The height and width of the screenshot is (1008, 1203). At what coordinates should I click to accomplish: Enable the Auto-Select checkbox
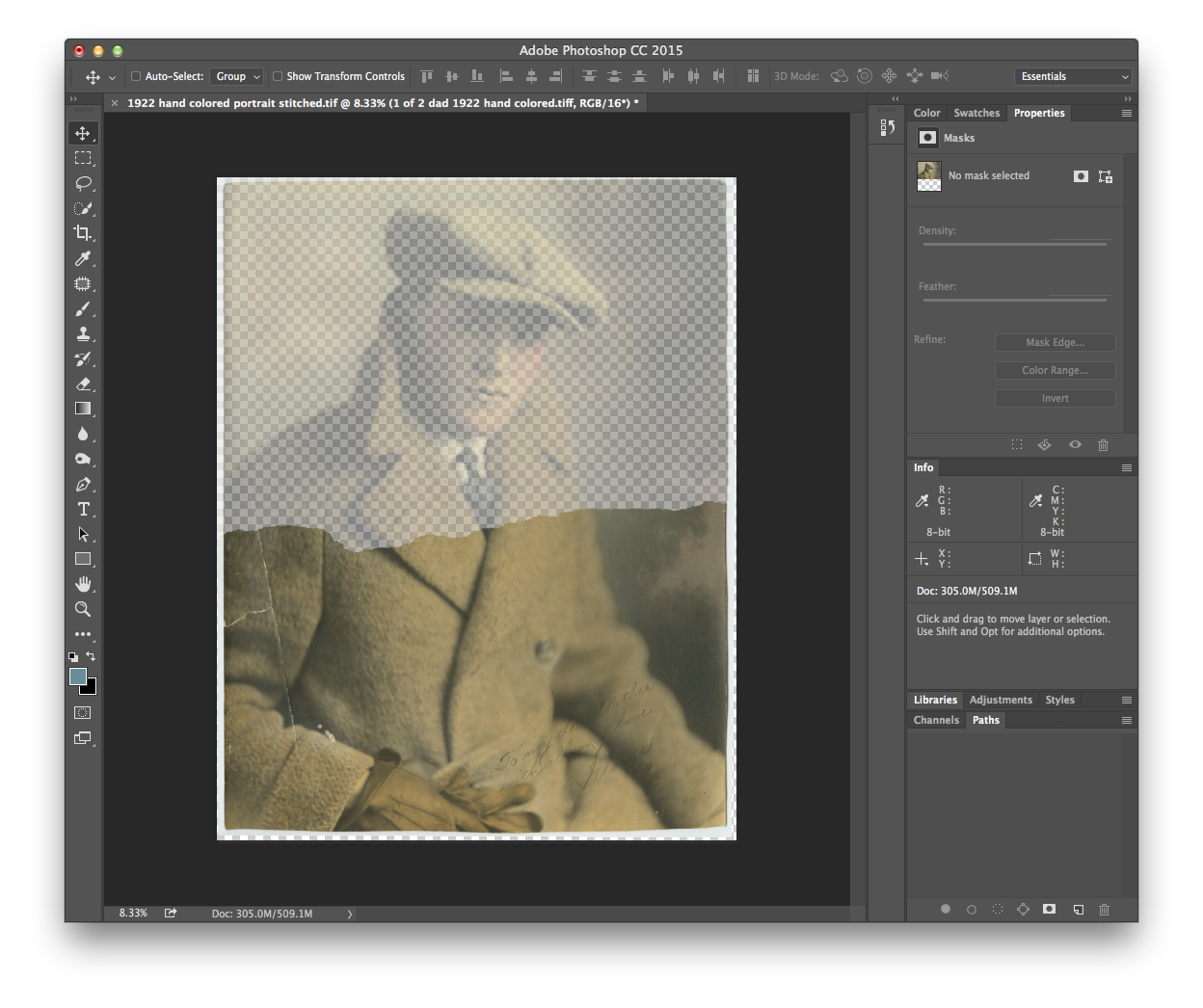pyautogui.click(x=136, y=76)
